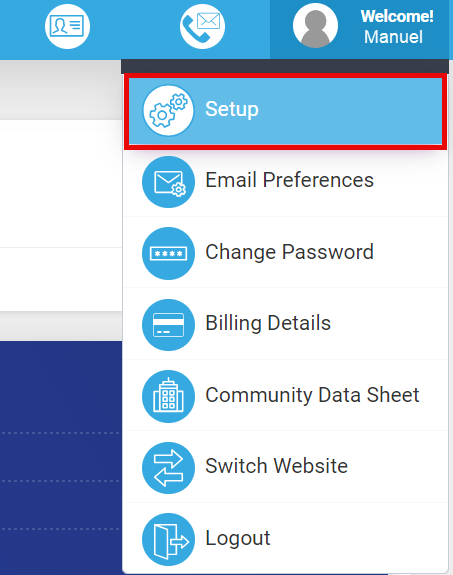Screen dimensions: 453x575
Task: Click the Logout door icon
Action: (168, 539)
